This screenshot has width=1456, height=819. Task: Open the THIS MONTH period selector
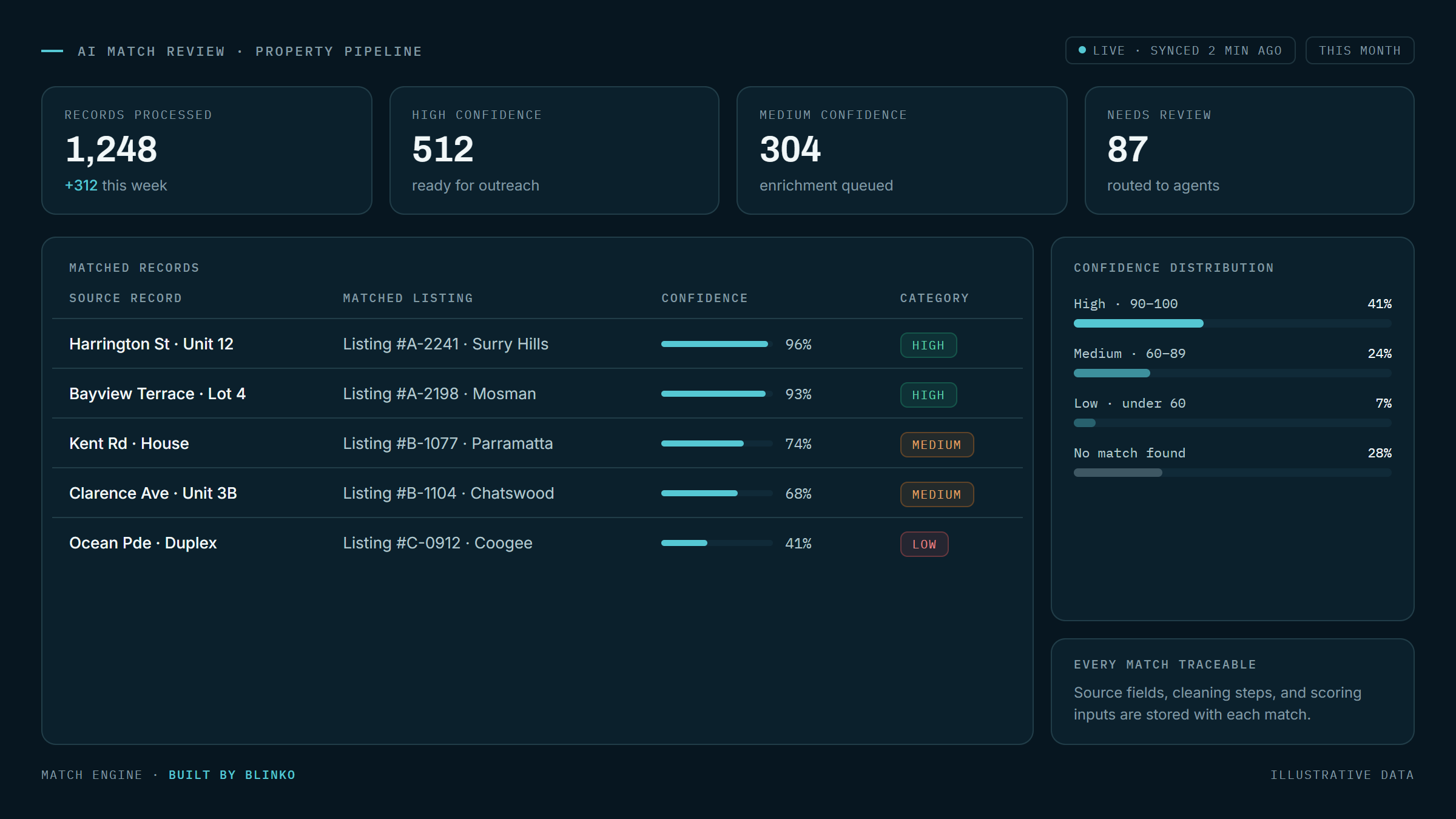pyautogui.click(x=1360, y=50)
